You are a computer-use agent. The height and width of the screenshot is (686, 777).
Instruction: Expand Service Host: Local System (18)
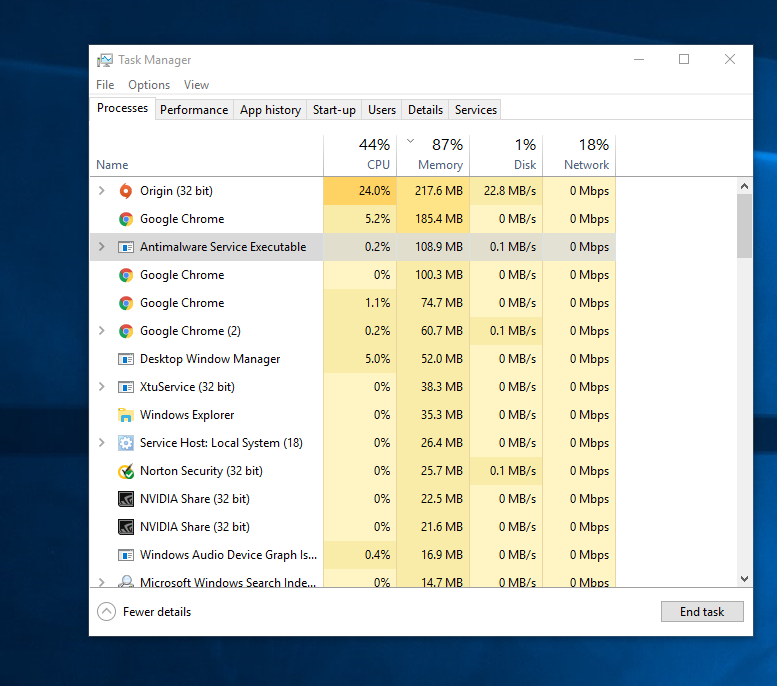tap(102, 443)
